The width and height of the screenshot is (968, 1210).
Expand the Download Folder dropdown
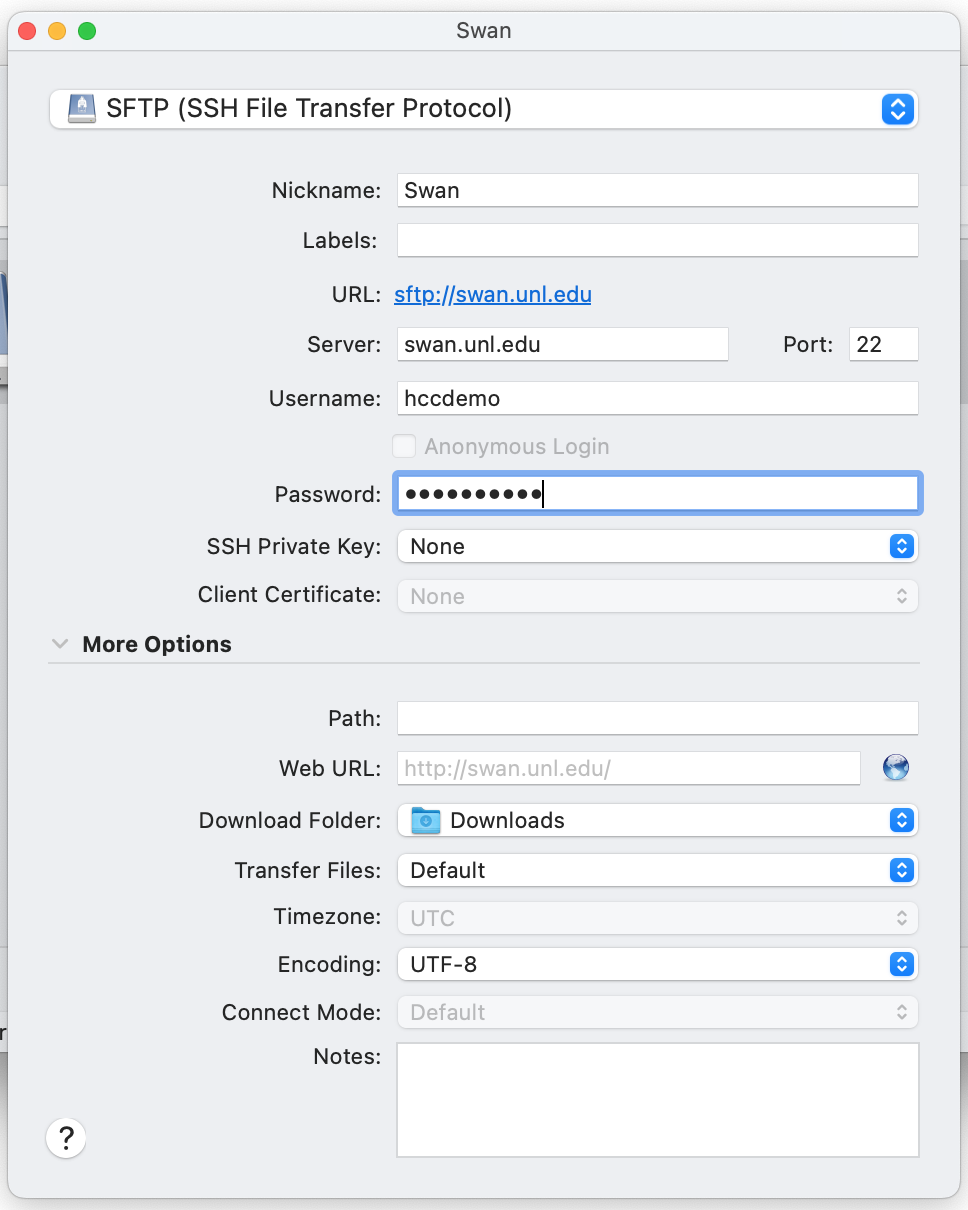tap(656, 820)
